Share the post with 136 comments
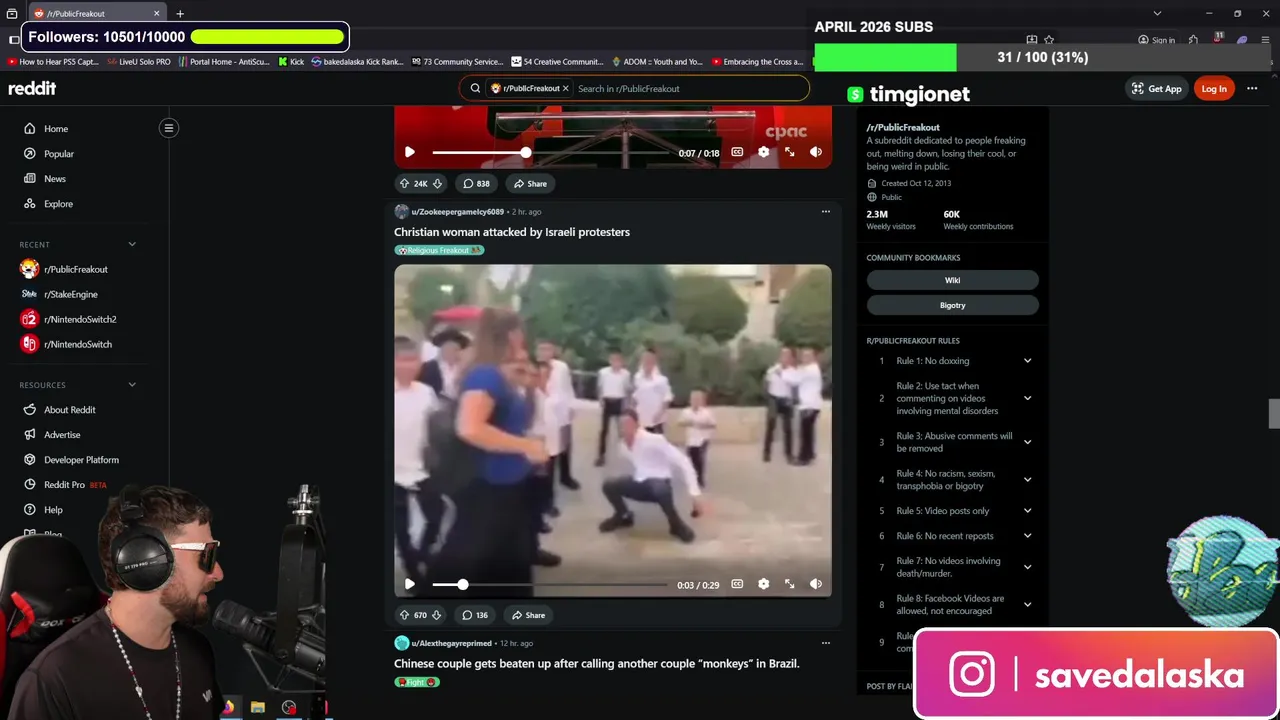The image size is (1280, 720). [x=528, y=615]
